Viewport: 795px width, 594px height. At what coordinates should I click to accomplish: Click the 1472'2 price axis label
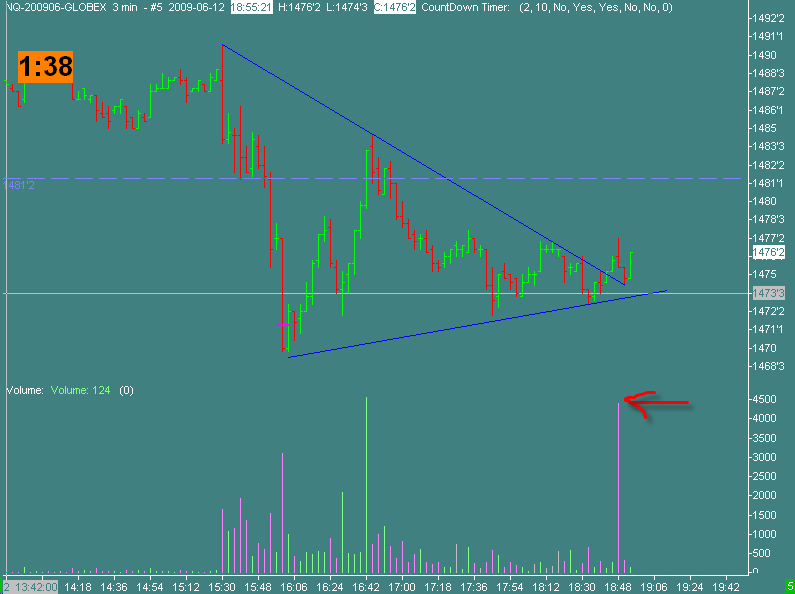click(767, 311)
